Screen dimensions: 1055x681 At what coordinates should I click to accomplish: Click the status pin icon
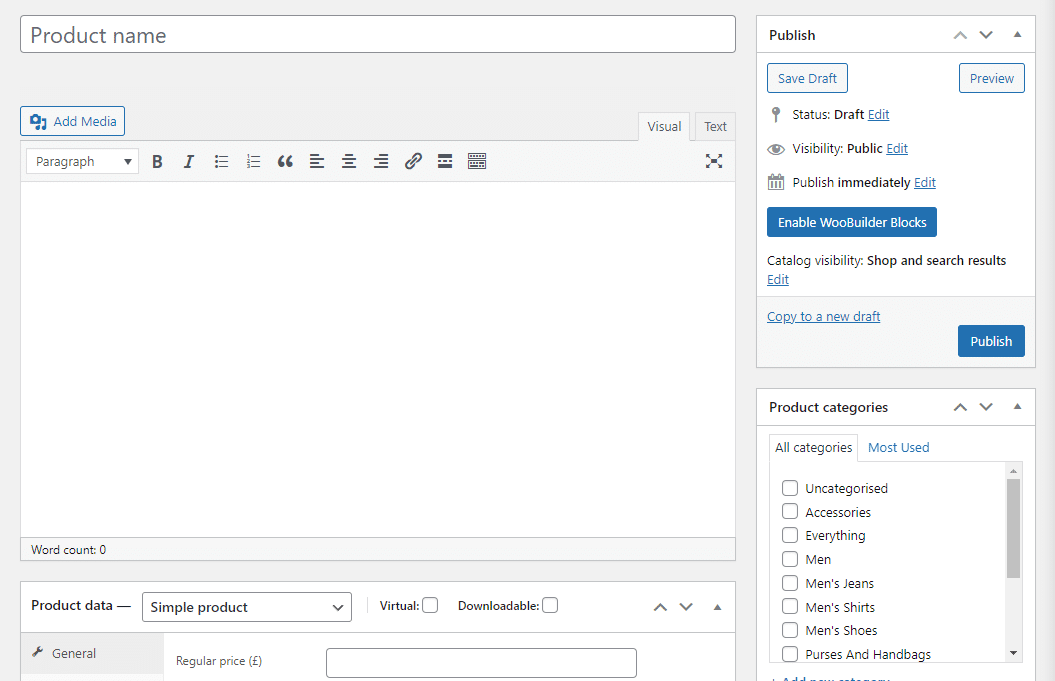pos(776,114)
